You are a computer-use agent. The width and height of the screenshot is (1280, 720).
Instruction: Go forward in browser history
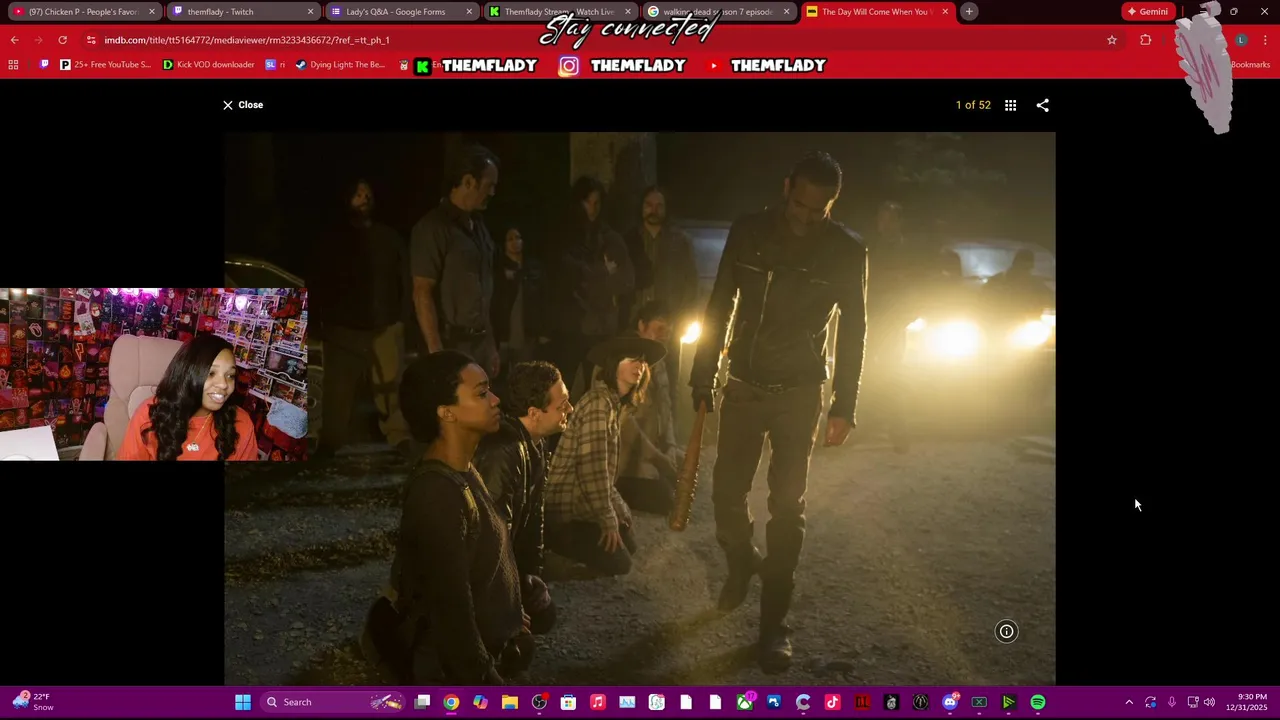(38, 40)
